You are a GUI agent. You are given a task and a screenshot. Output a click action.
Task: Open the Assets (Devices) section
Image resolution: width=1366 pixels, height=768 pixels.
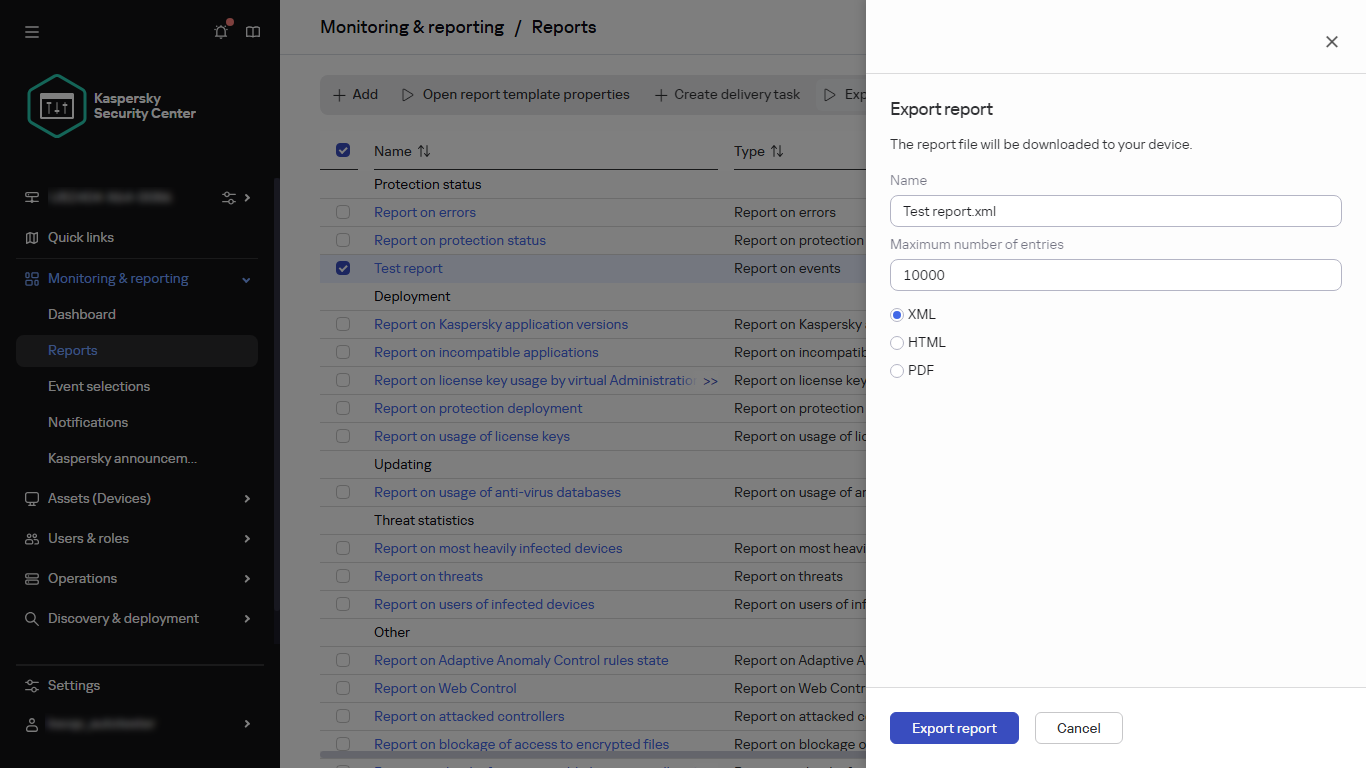coord(98,498)
